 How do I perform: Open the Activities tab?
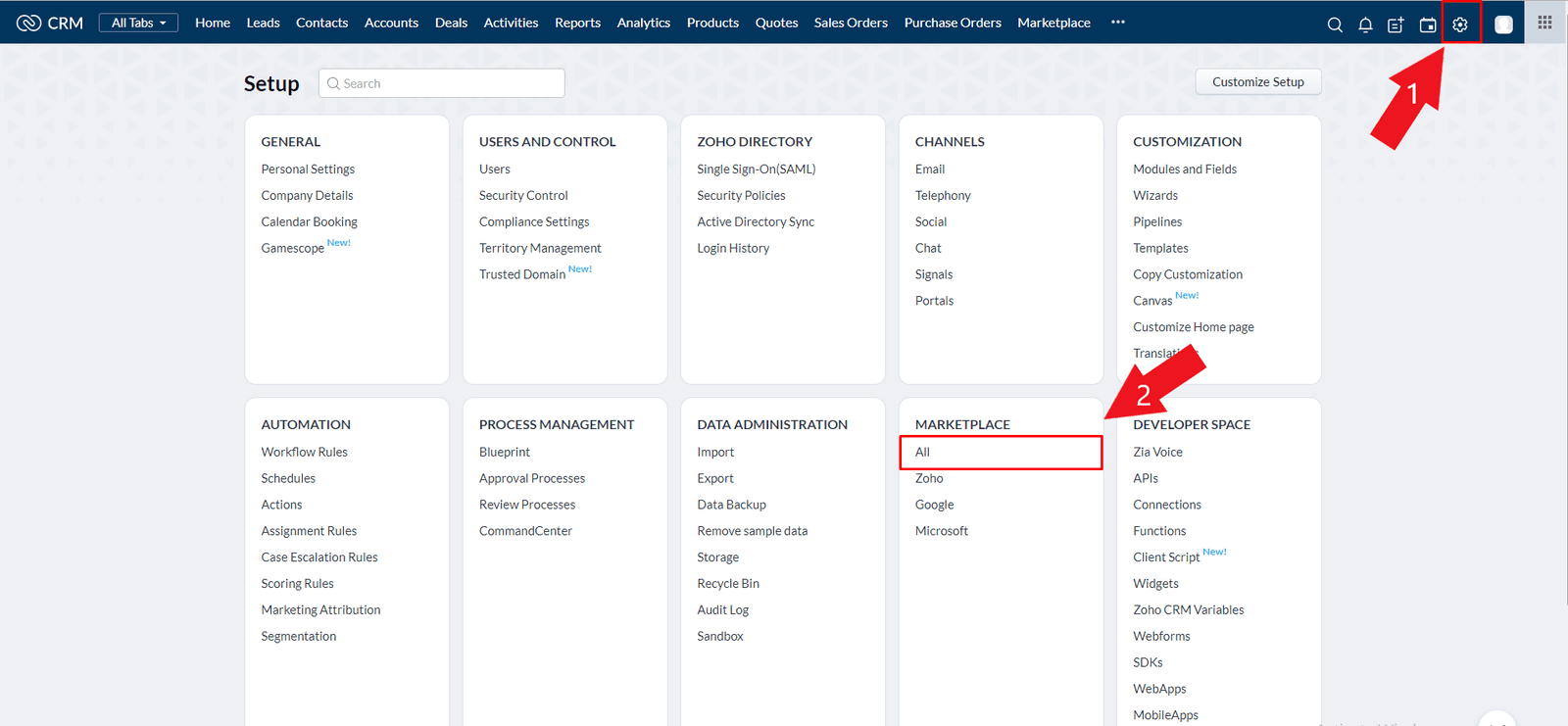511,23
